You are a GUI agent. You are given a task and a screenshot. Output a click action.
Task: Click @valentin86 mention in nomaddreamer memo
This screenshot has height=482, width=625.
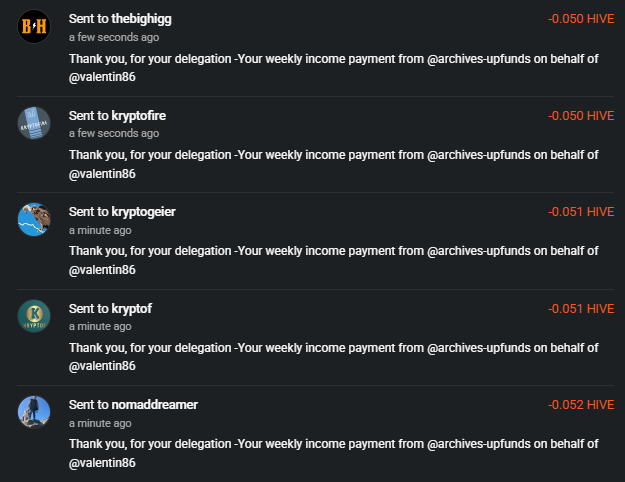point(102,463)
